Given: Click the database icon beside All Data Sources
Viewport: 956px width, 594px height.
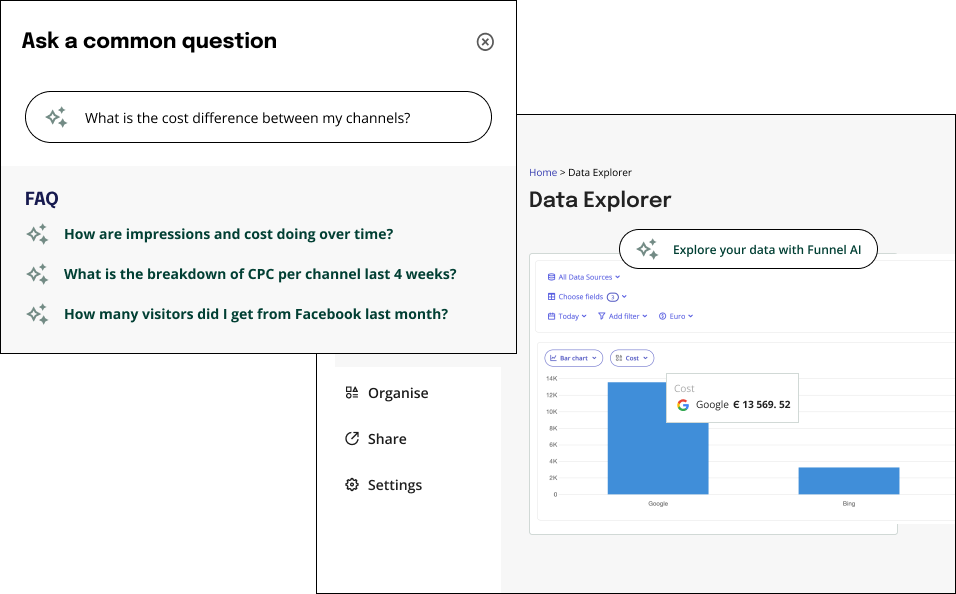Looking at the screenshot, I should point(551,277).
